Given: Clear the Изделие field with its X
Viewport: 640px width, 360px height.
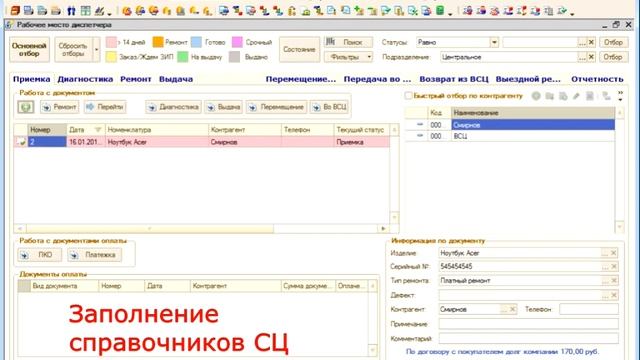Looking at the screenshot, I should (x=613, y=253).
